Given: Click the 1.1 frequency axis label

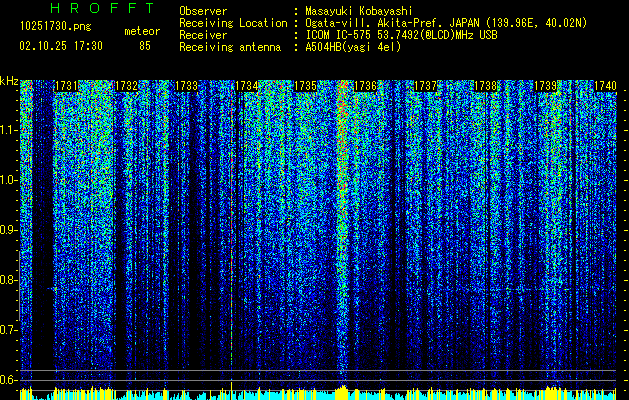Looking at the screenshot, I should click(8, 130).
